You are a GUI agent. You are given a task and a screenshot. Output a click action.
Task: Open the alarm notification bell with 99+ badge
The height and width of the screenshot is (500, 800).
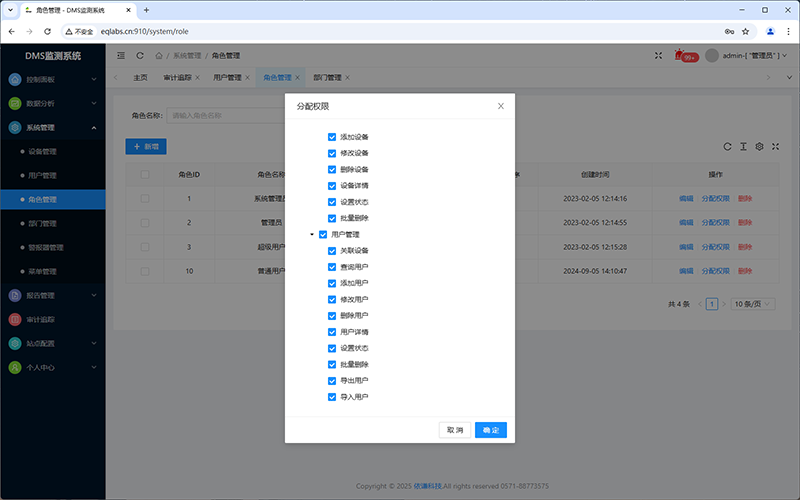[682, 55]
